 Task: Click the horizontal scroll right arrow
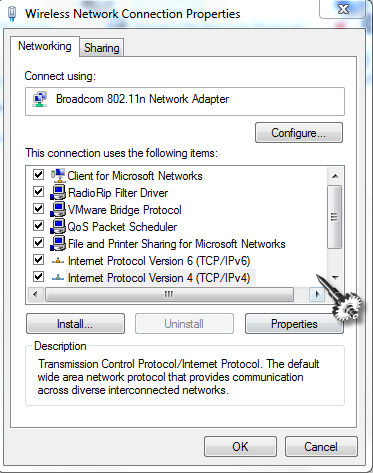coord(317,294)
